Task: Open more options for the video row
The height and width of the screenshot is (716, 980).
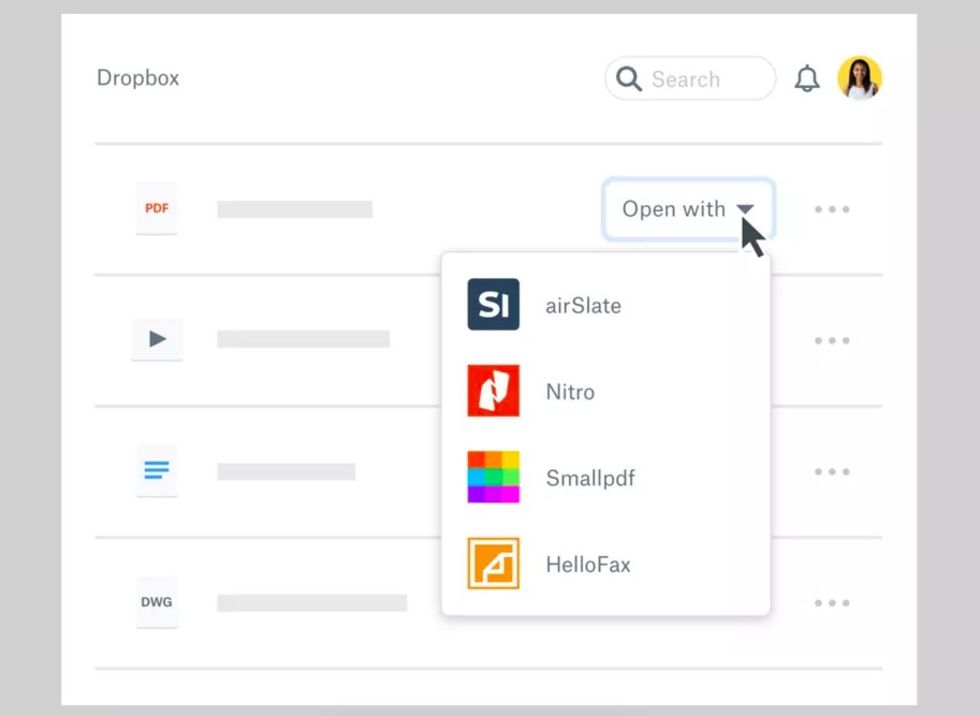Action: (832, 341)
